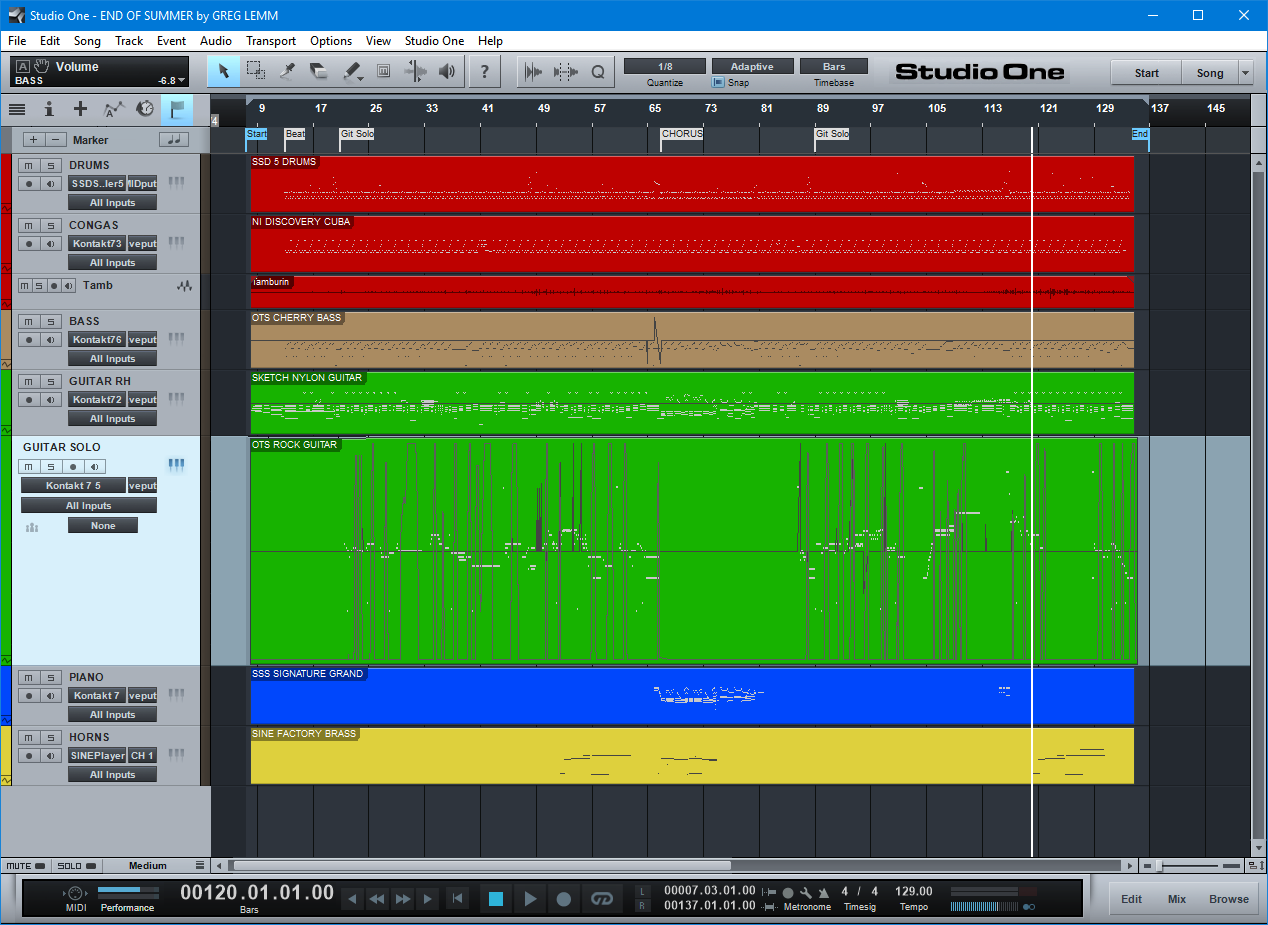Screen dimensions: 1268x925
Task: Click the Start page button
Action: (x=1146, y=73)
